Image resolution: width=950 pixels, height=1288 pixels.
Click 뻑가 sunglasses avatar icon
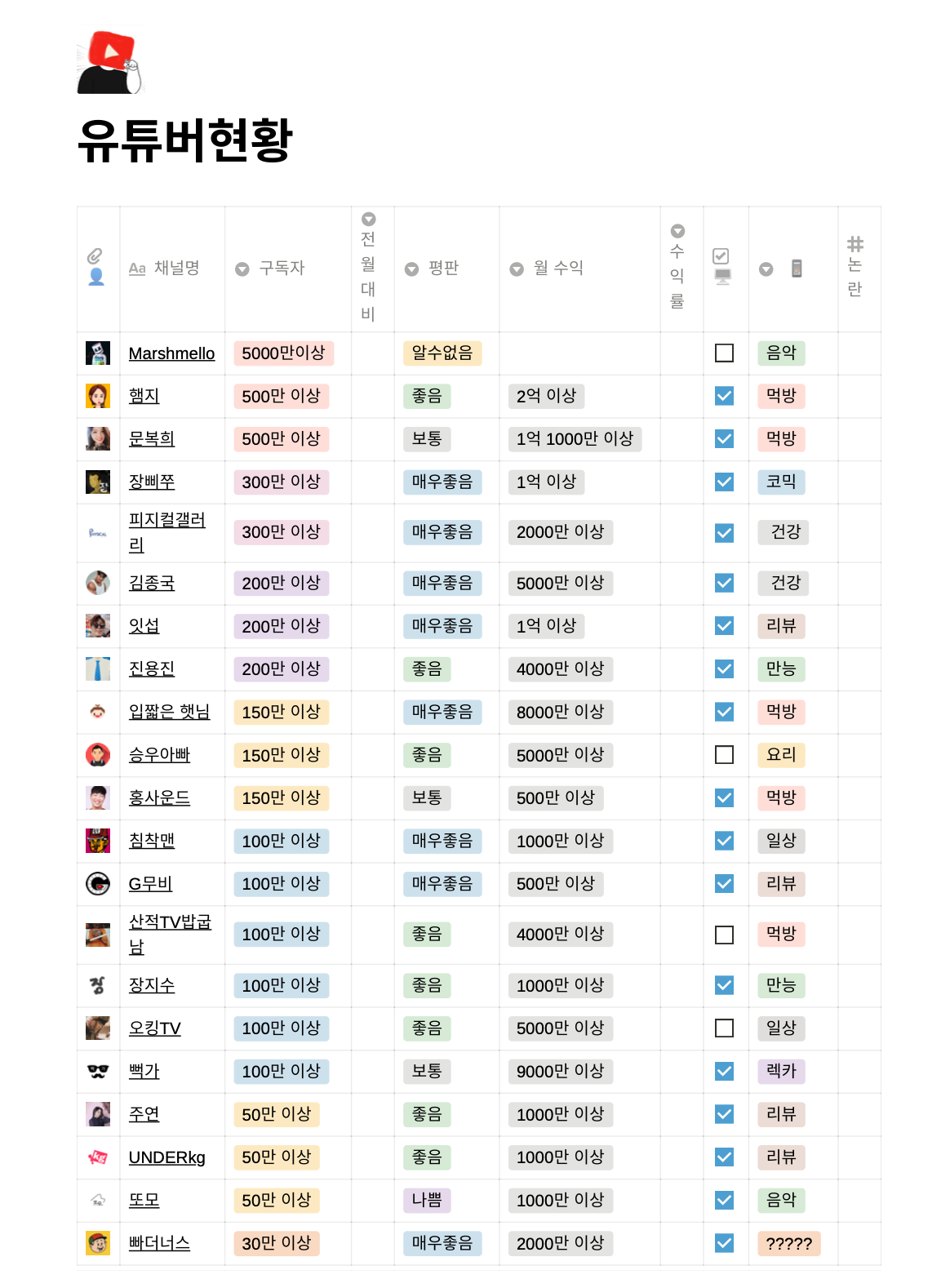(98, 1071)
